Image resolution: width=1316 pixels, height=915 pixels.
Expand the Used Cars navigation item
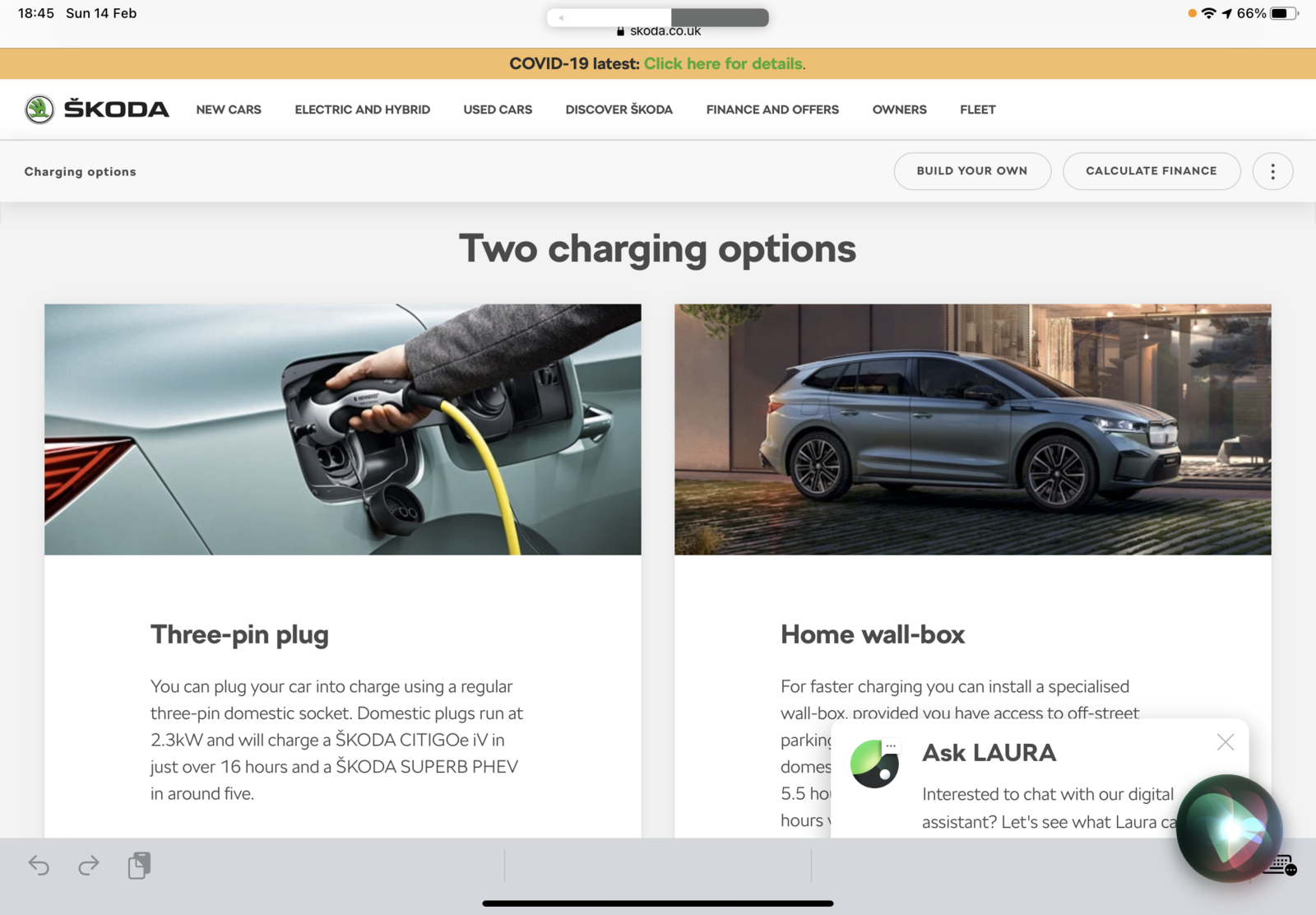[498, 109]
